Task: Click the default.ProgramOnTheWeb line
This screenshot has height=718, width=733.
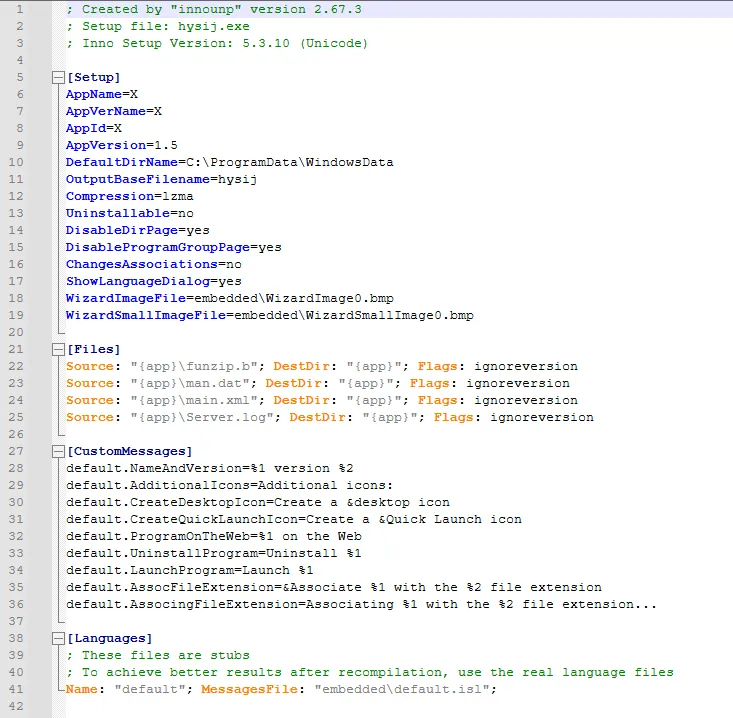Action: point(214,537)
